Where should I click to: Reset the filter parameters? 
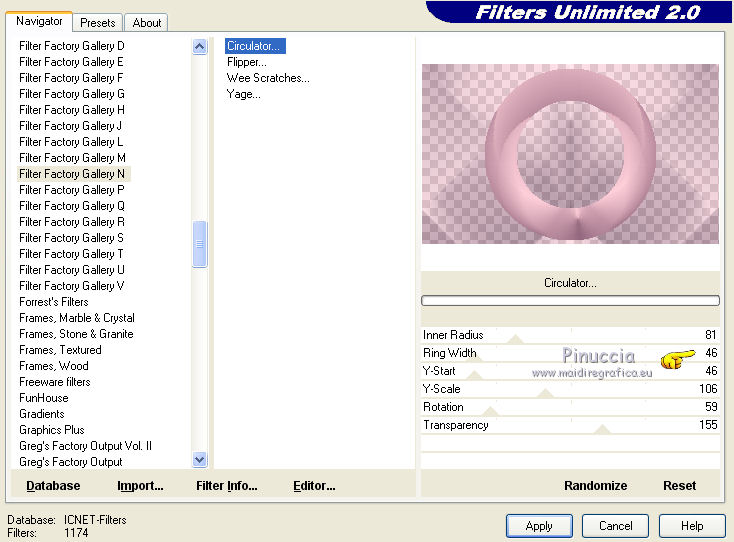pyautogui.click(x=679, y=486)
